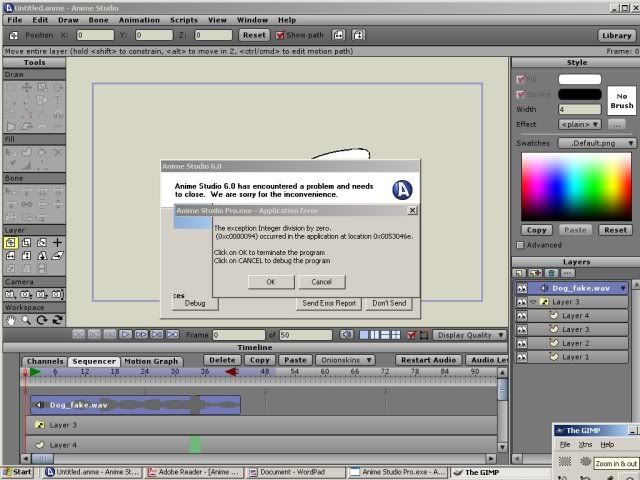Image resolution: width=640 pixels, height=480 pixels.
Task: Select the Shear Layer parallelogram tool
Action: click(x=58, y=256)
